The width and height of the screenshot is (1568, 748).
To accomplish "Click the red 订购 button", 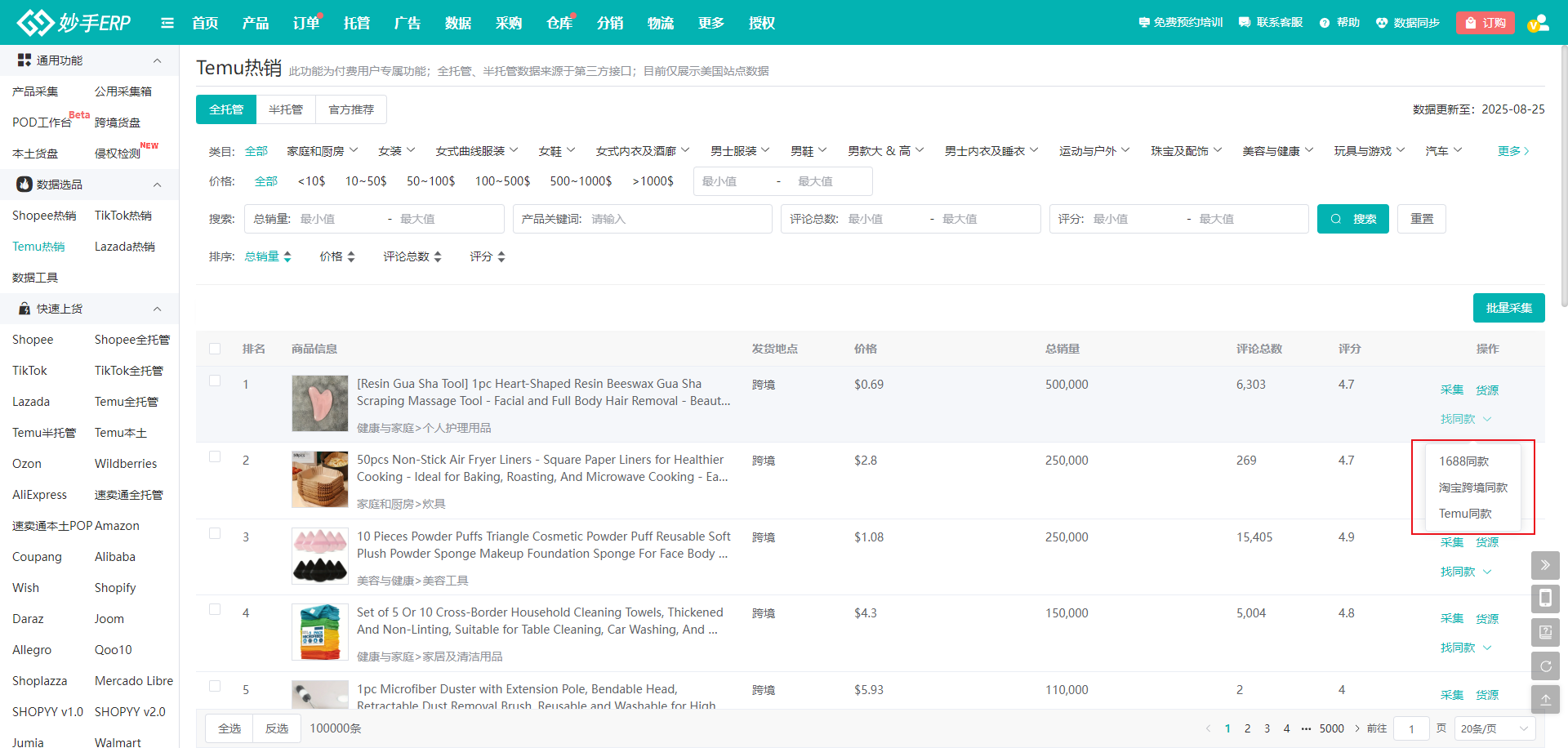I will tap(1486, 23).
